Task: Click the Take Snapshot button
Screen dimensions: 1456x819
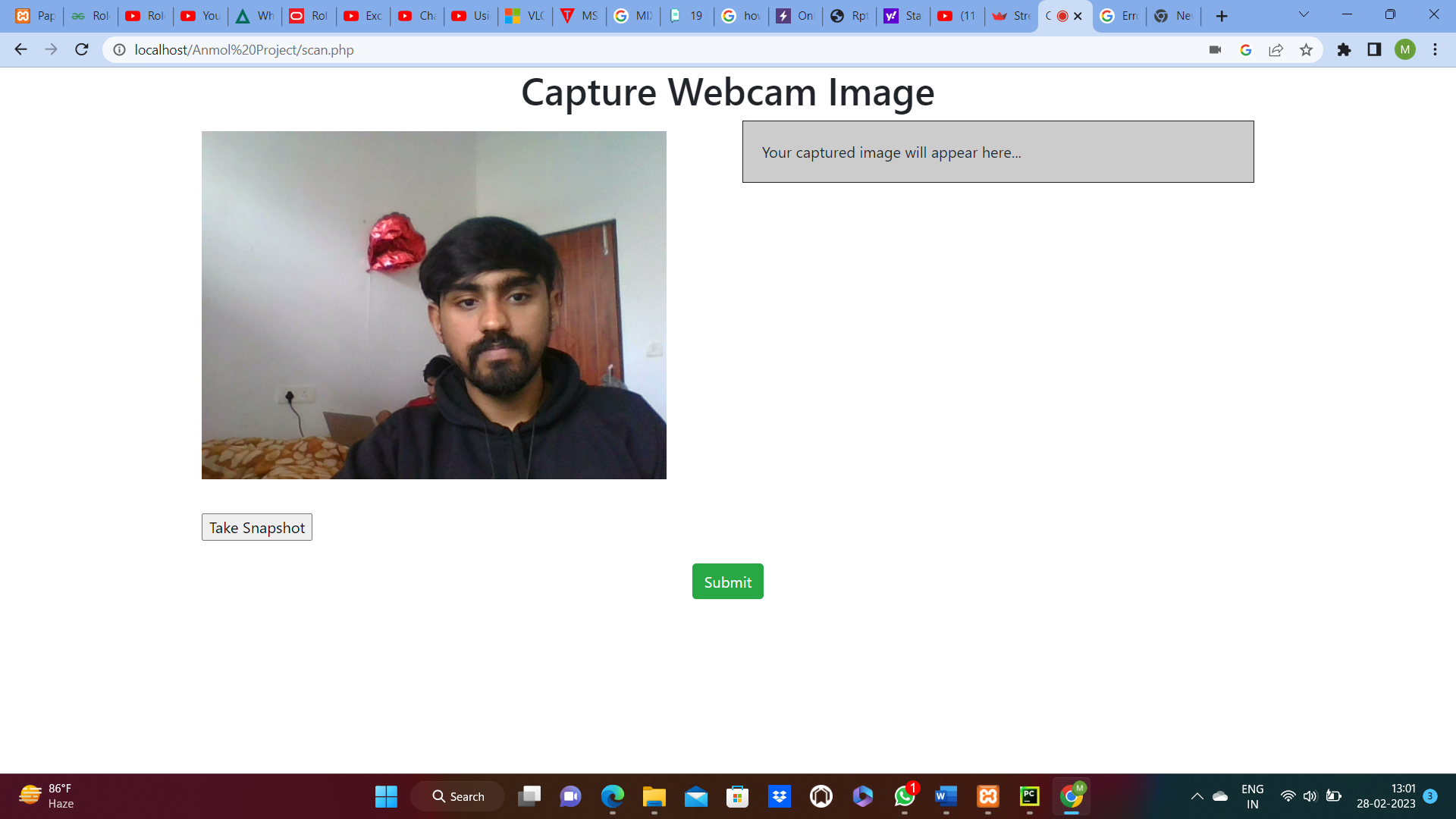Action: pyautogui.click(x=256, y=527)
